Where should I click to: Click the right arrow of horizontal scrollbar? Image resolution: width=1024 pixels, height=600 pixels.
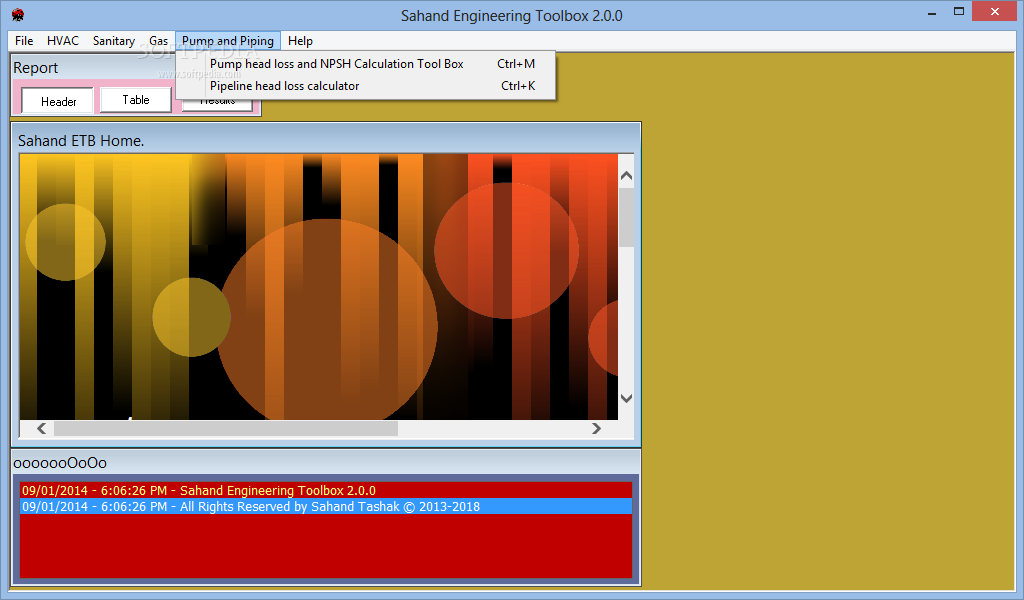pyautogui.click(x=596, y=428)
